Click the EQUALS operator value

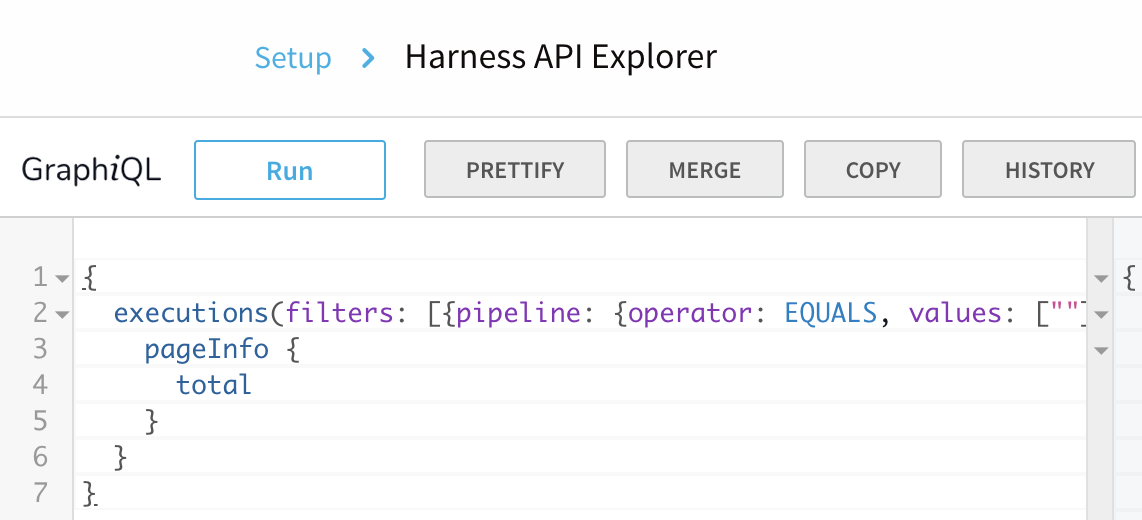830,313
